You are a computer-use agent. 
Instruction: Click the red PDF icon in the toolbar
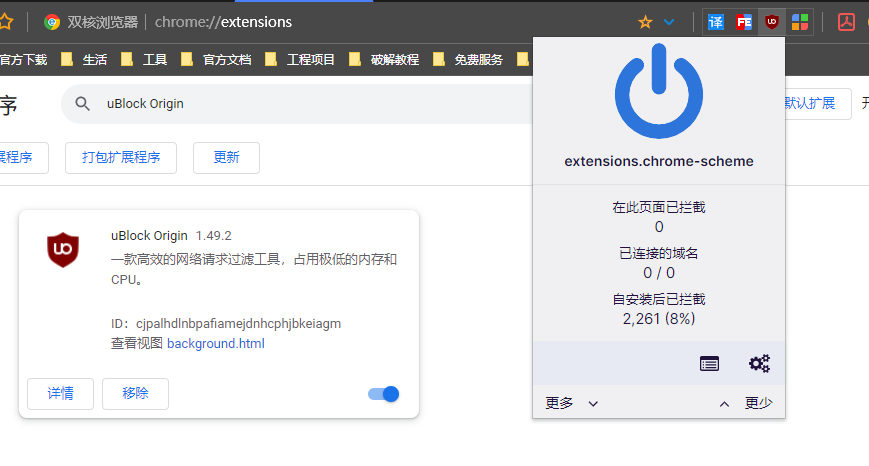pos(846,22)
